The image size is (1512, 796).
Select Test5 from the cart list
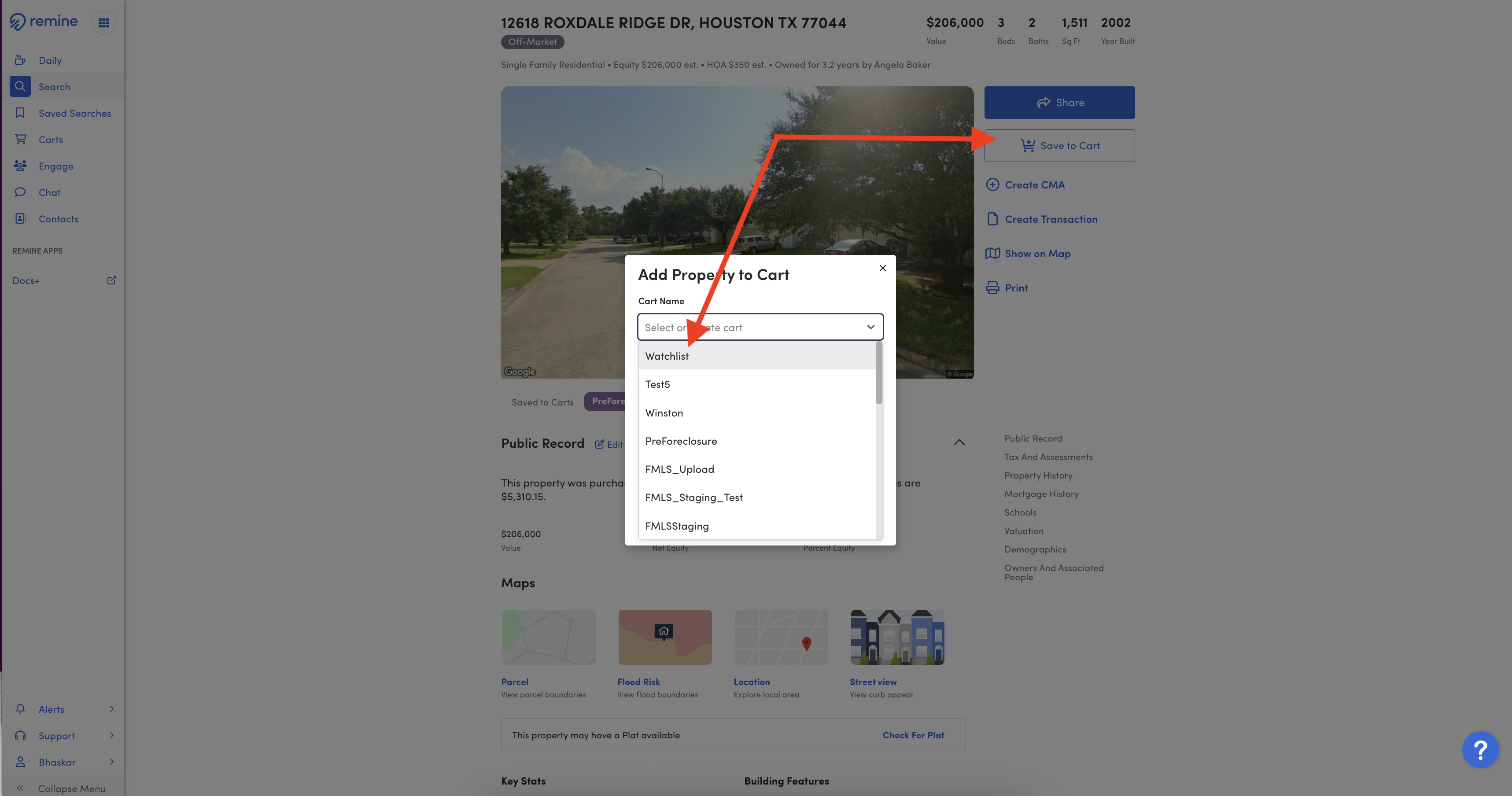coord(757,384)
